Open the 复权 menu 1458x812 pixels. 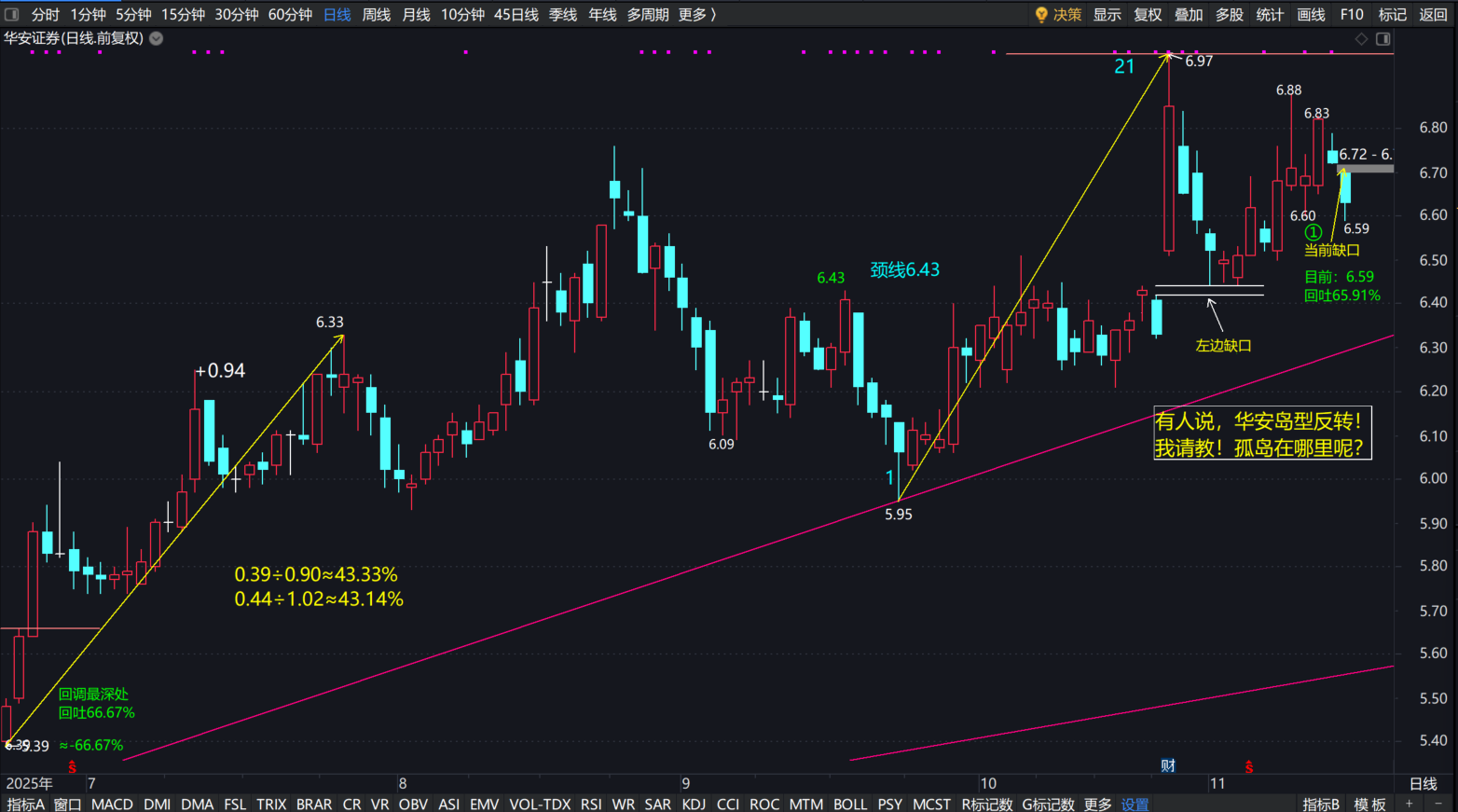(1148, 14)
